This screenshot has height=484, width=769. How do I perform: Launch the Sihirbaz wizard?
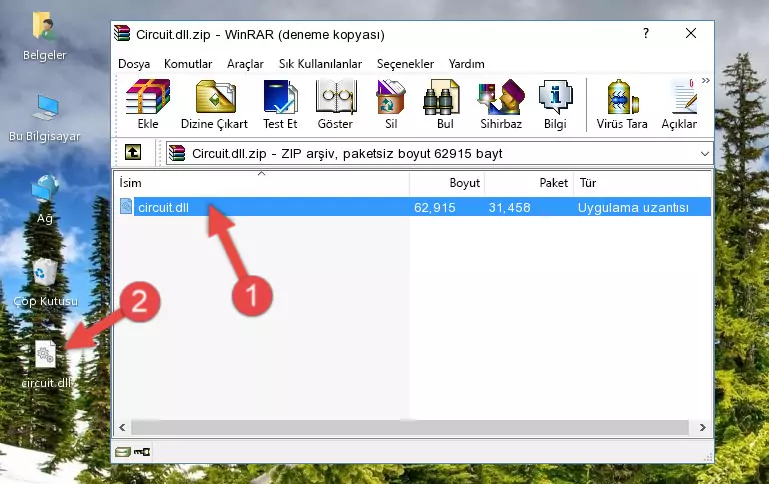point(501,104)
